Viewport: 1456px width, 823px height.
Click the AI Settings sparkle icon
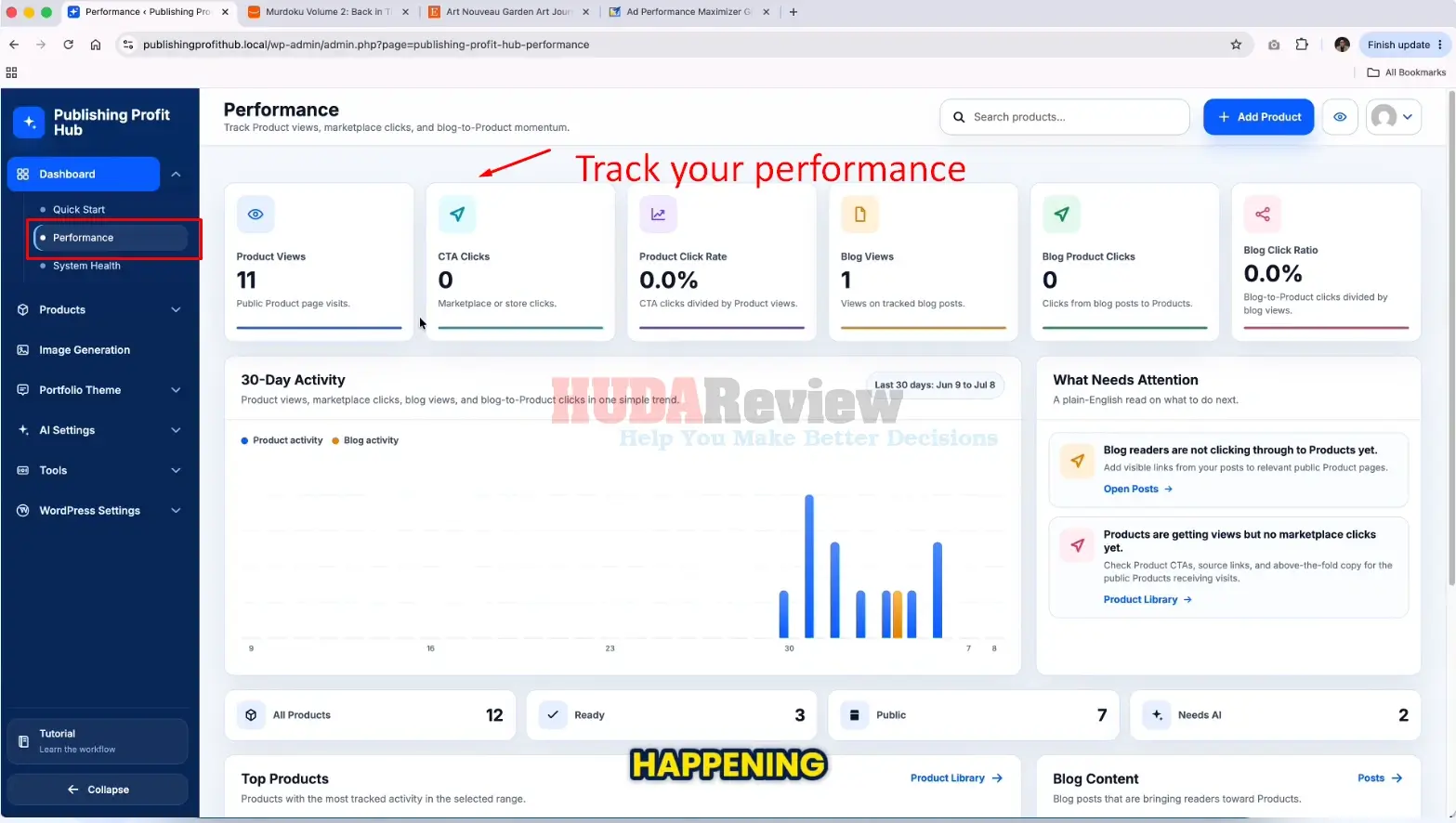click(x=23, y=430)
